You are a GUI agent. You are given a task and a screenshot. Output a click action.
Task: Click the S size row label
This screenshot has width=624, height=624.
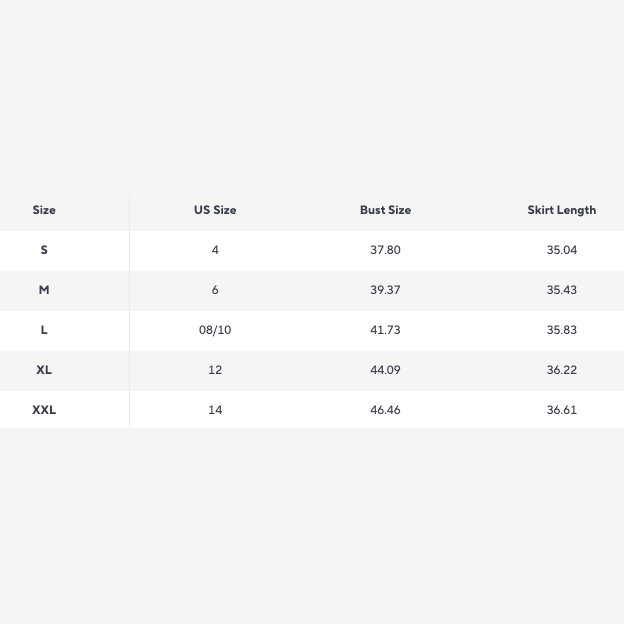pos(44,250)
